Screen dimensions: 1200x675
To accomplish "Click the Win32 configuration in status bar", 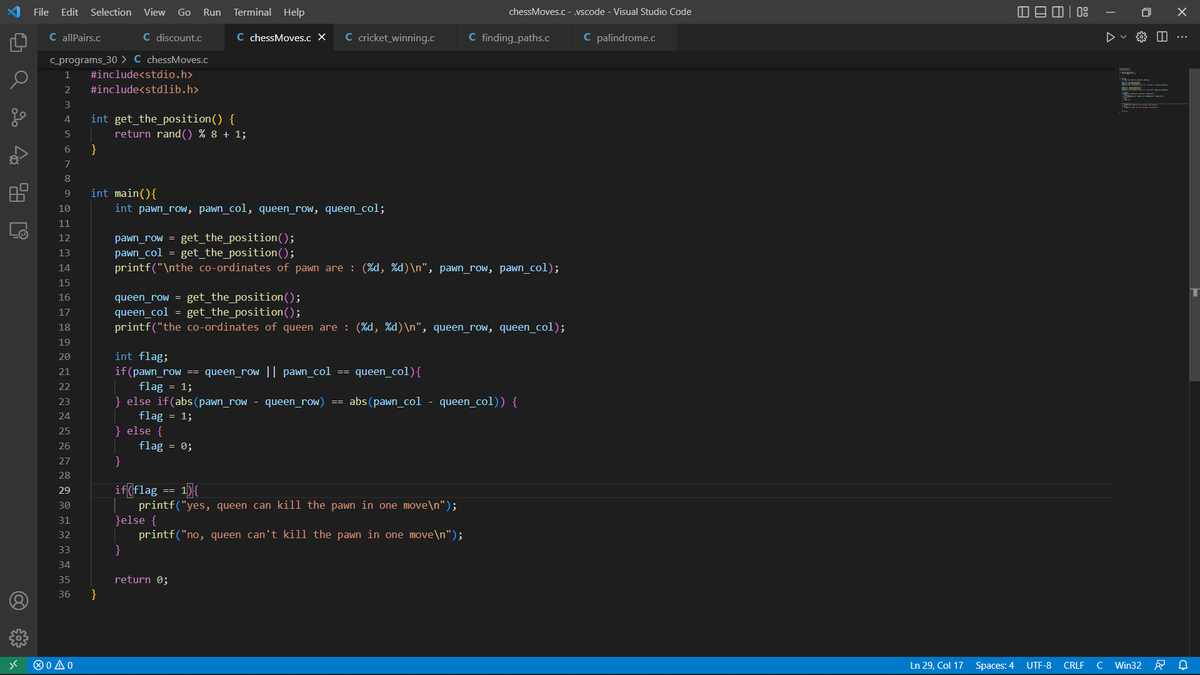I will pyautogui.click(x=1128, y=665).
